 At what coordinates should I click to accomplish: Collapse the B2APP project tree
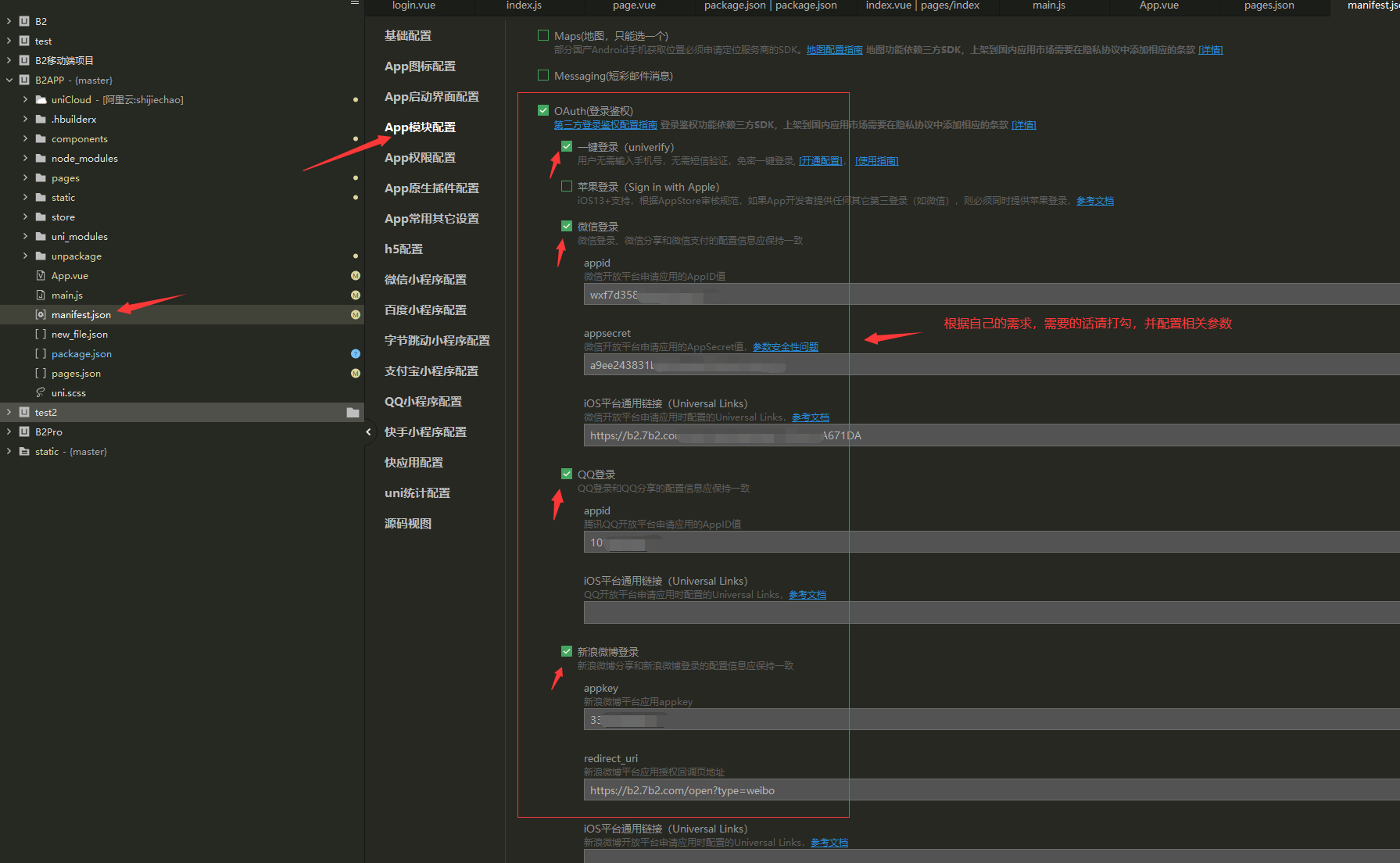[9, 81]
